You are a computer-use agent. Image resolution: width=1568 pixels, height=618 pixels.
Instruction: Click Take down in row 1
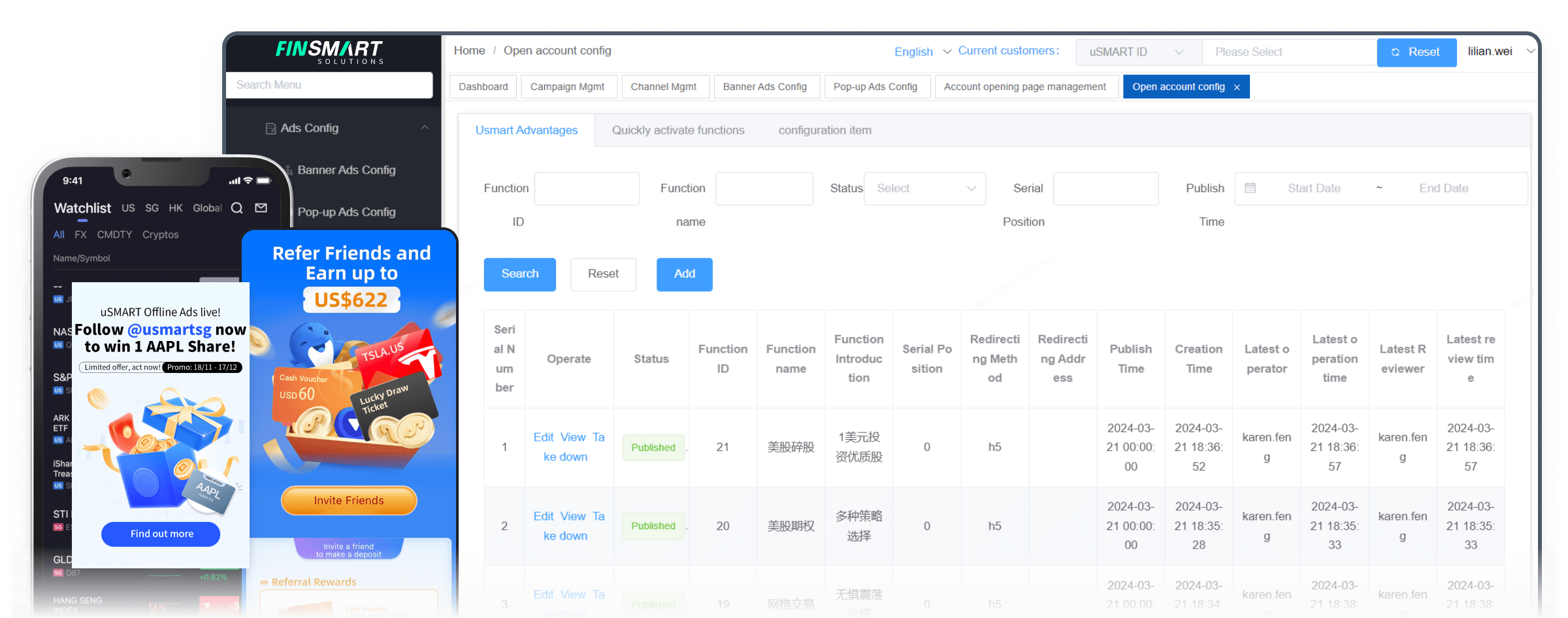click(570, 447)
